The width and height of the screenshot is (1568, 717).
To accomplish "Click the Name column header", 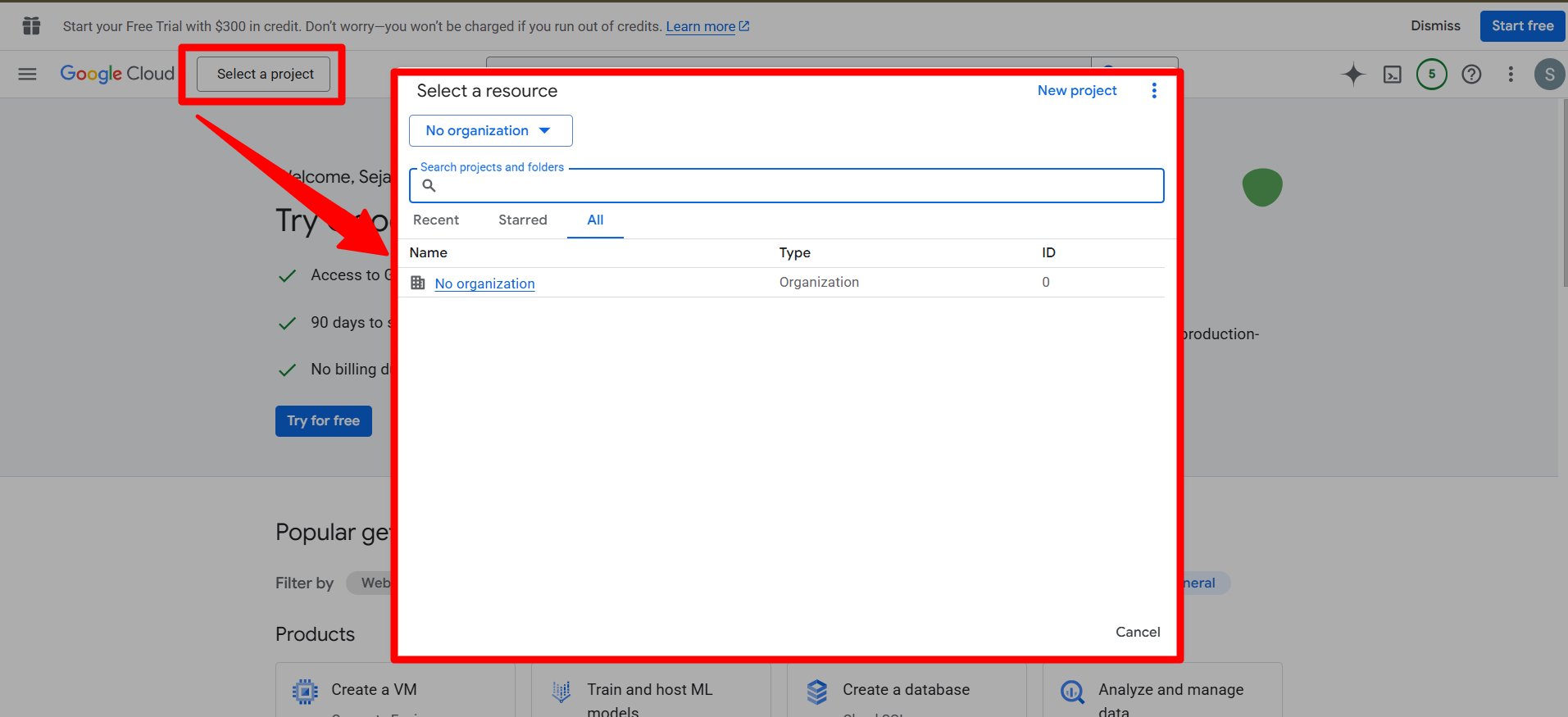I will point(429,252).
